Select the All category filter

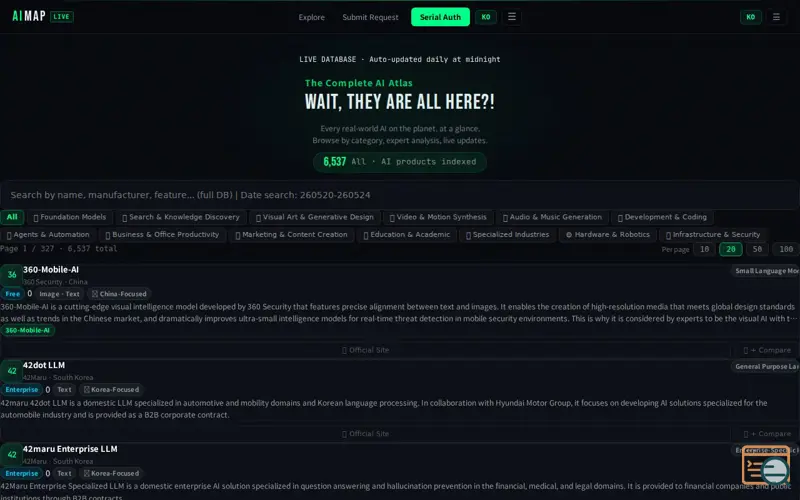pyautogui.click(x=12, y=217)
